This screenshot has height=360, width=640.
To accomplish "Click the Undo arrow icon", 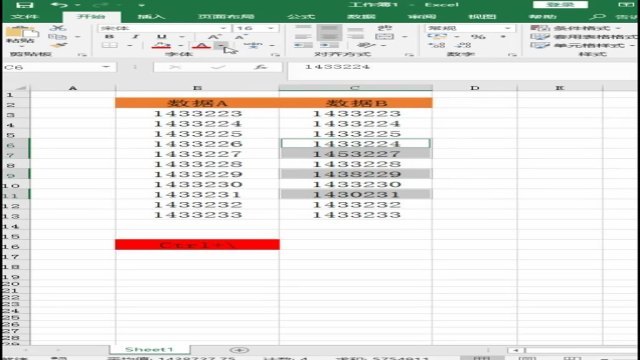I will pyautogui.click(x=60, y=5).
